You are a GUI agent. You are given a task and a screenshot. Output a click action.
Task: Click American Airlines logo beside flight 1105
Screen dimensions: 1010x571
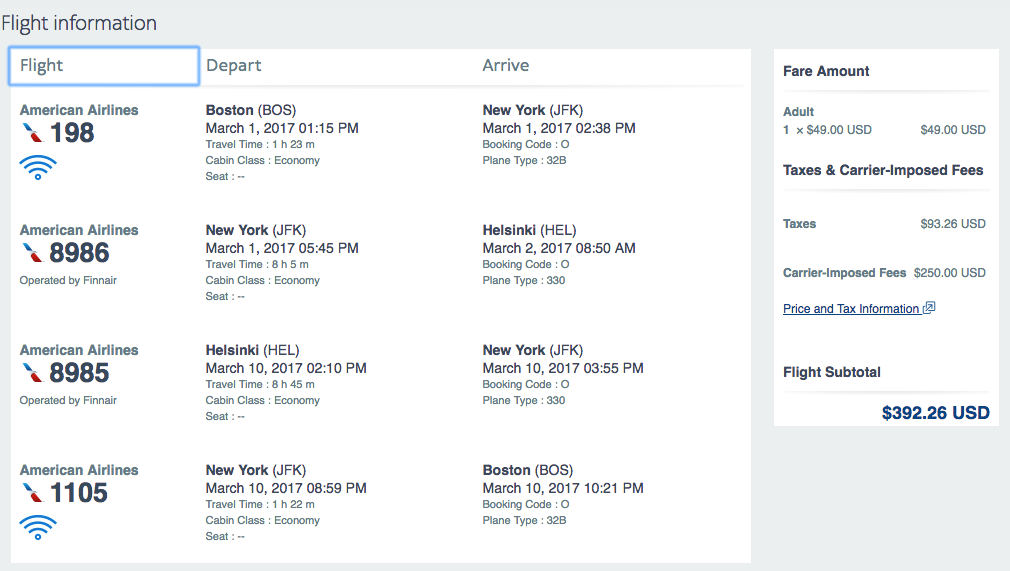pos(32,492)
